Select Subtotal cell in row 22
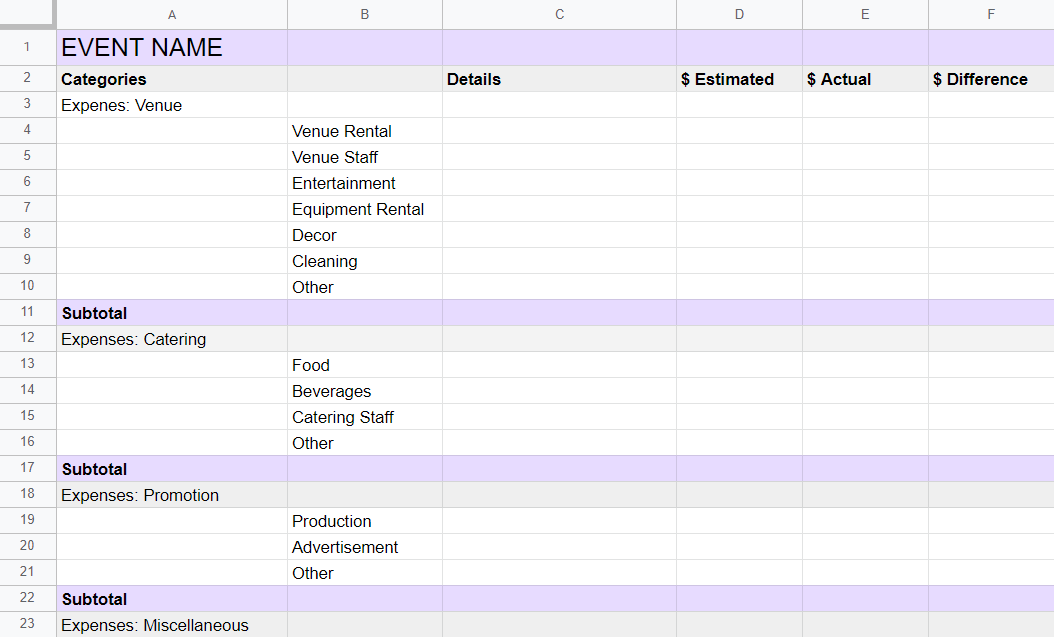The height and width of the screenshot is (637, 1054). [172, 599]
